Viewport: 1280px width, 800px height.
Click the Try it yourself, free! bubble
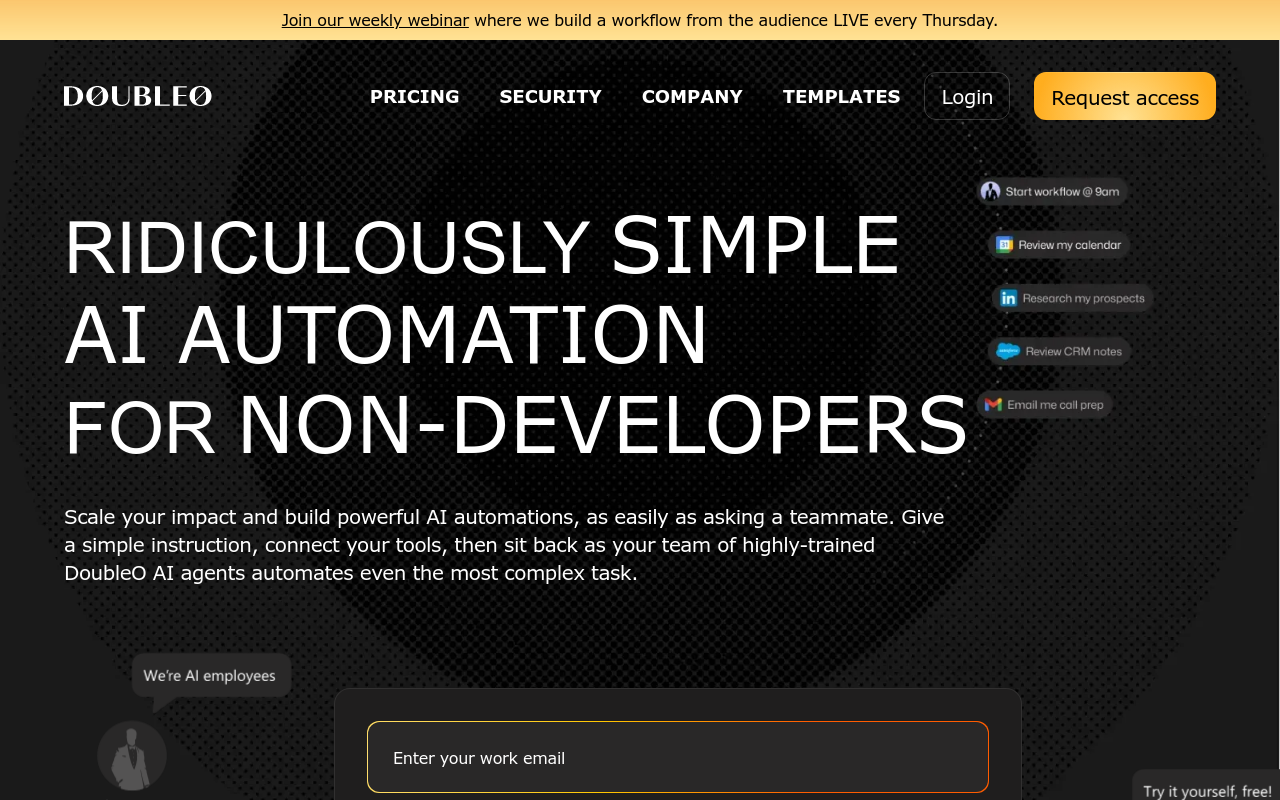tap(1207, 786)
